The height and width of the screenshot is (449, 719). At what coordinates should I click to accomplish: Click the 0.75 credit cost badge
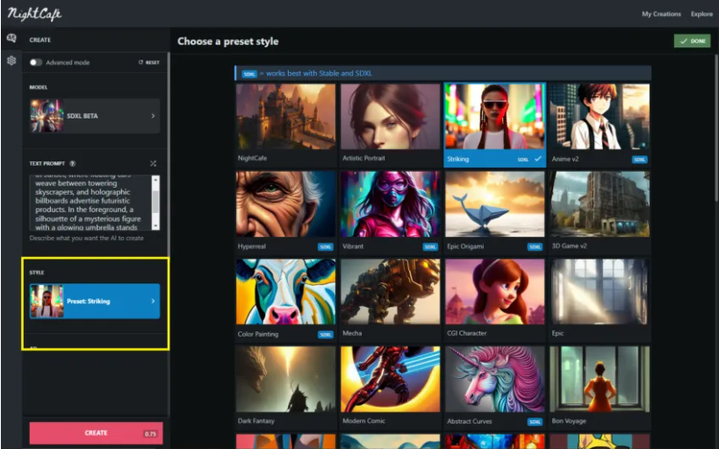pyautogui.click(x=150, y=434)
